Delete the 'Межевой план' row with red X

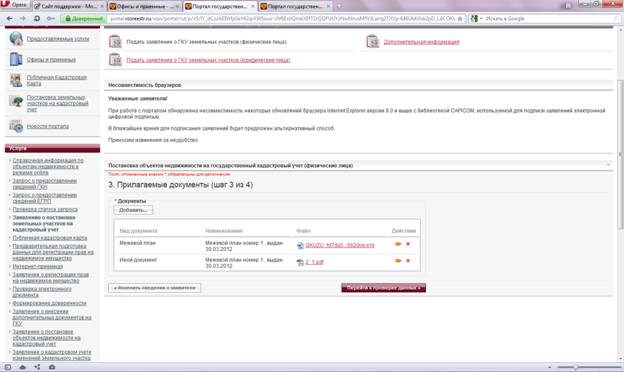(x=408, y=244)
